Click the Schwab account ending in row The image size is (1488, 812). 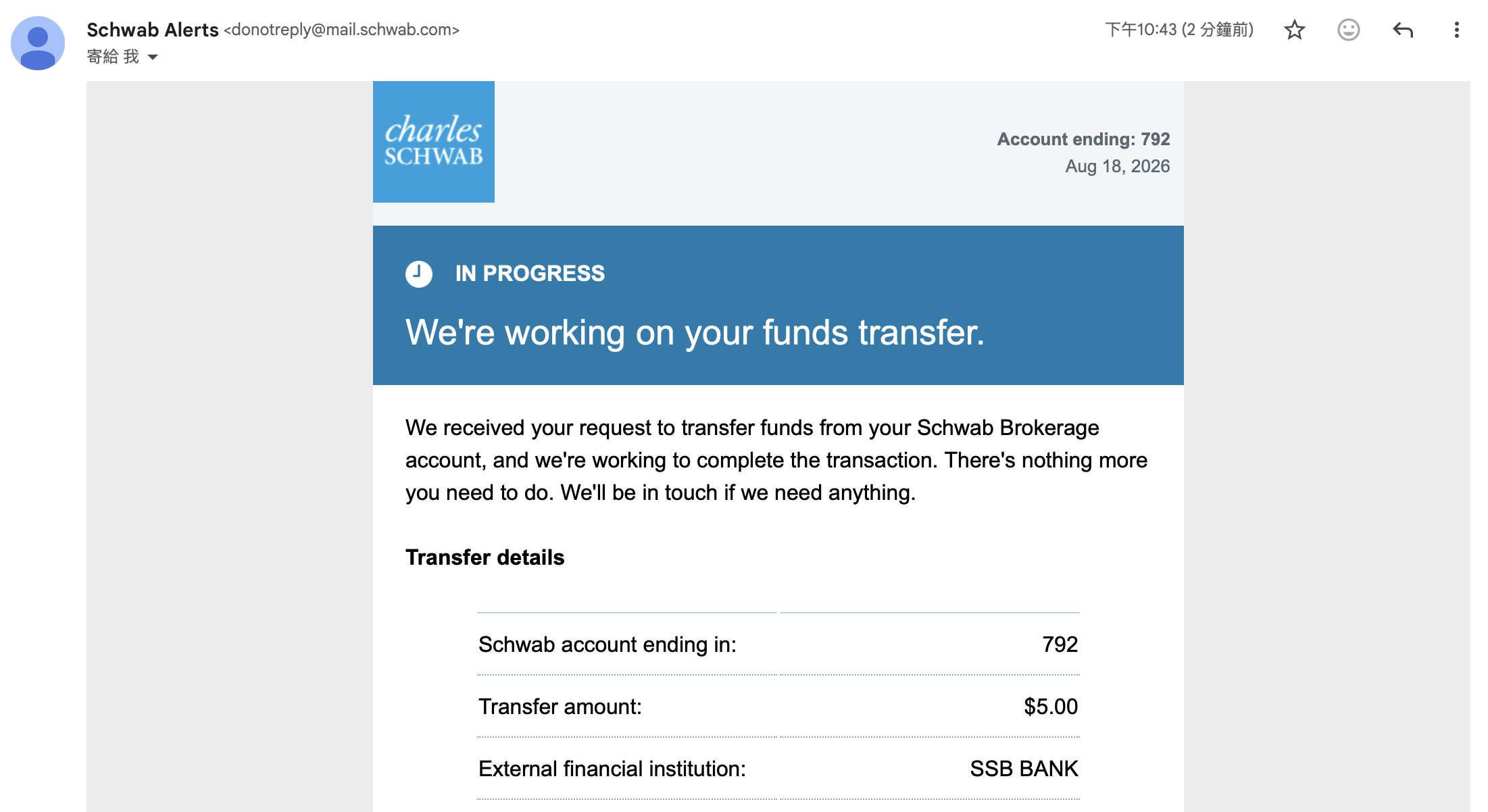(778, 644)
